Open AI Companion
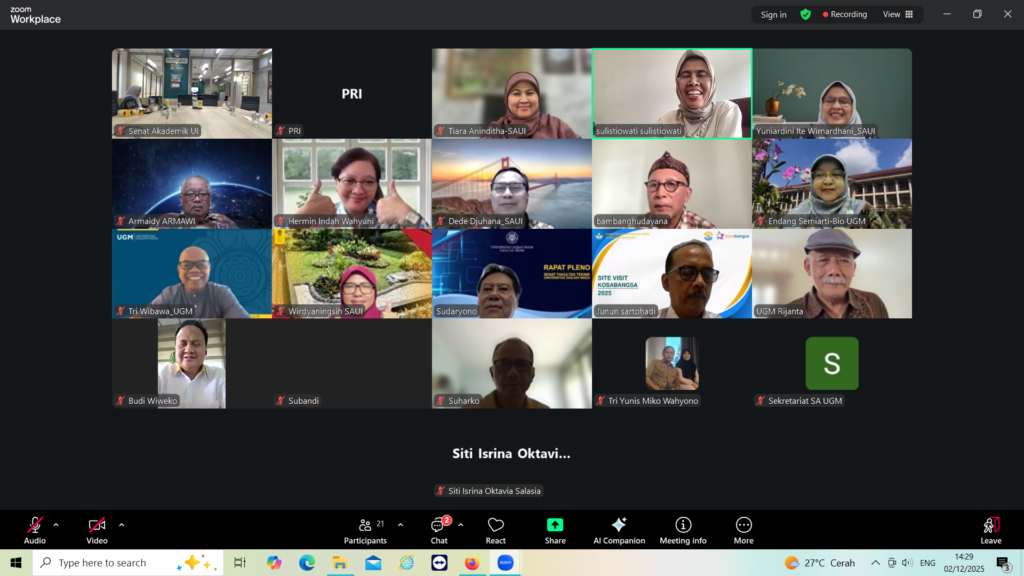This screenshot has width=1024, height=576. [x=619, y=530]
